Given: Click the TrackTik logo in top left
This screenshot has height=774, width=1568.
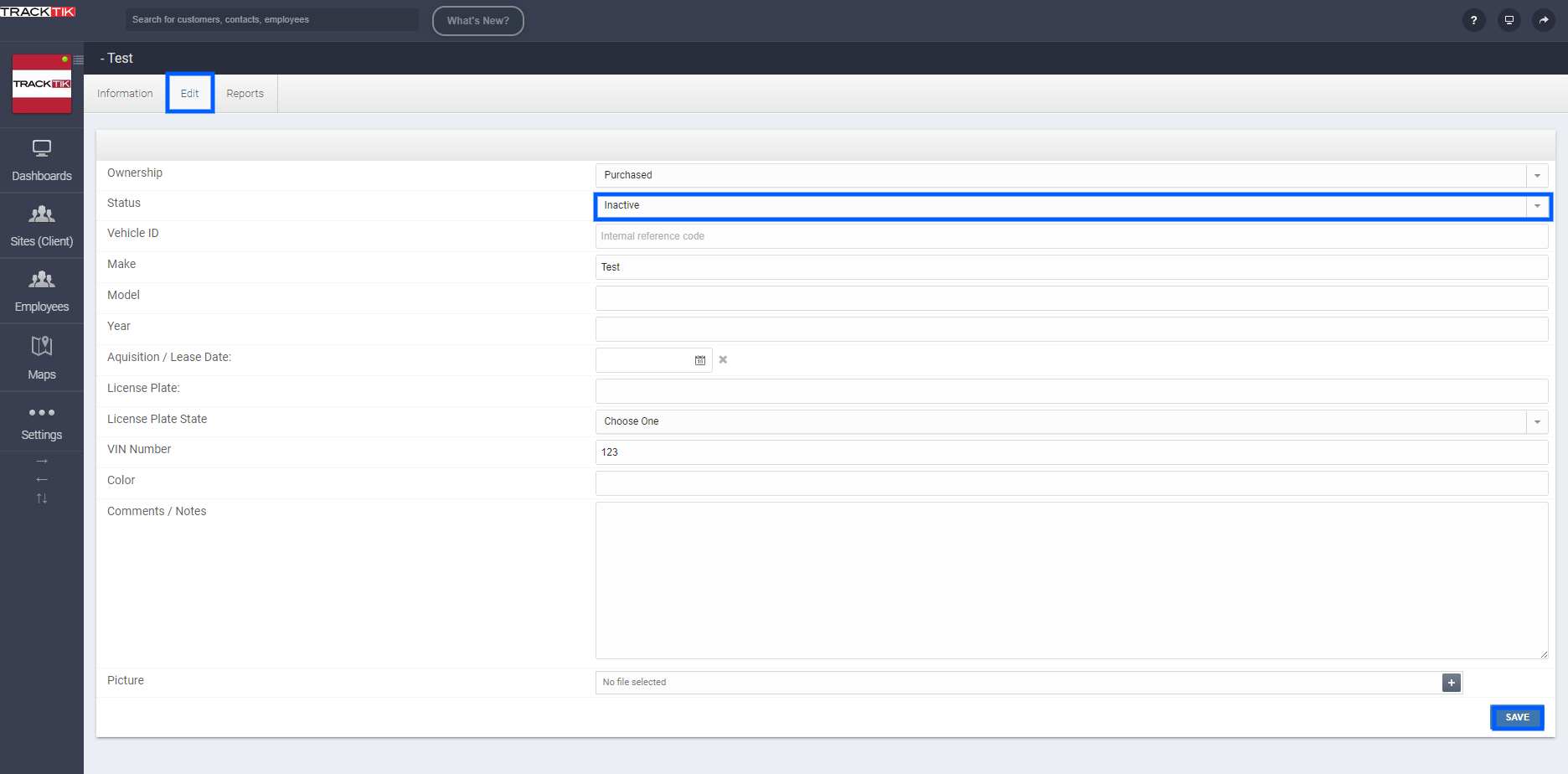Looking at the screenshot, I should [x=38, y=12].
